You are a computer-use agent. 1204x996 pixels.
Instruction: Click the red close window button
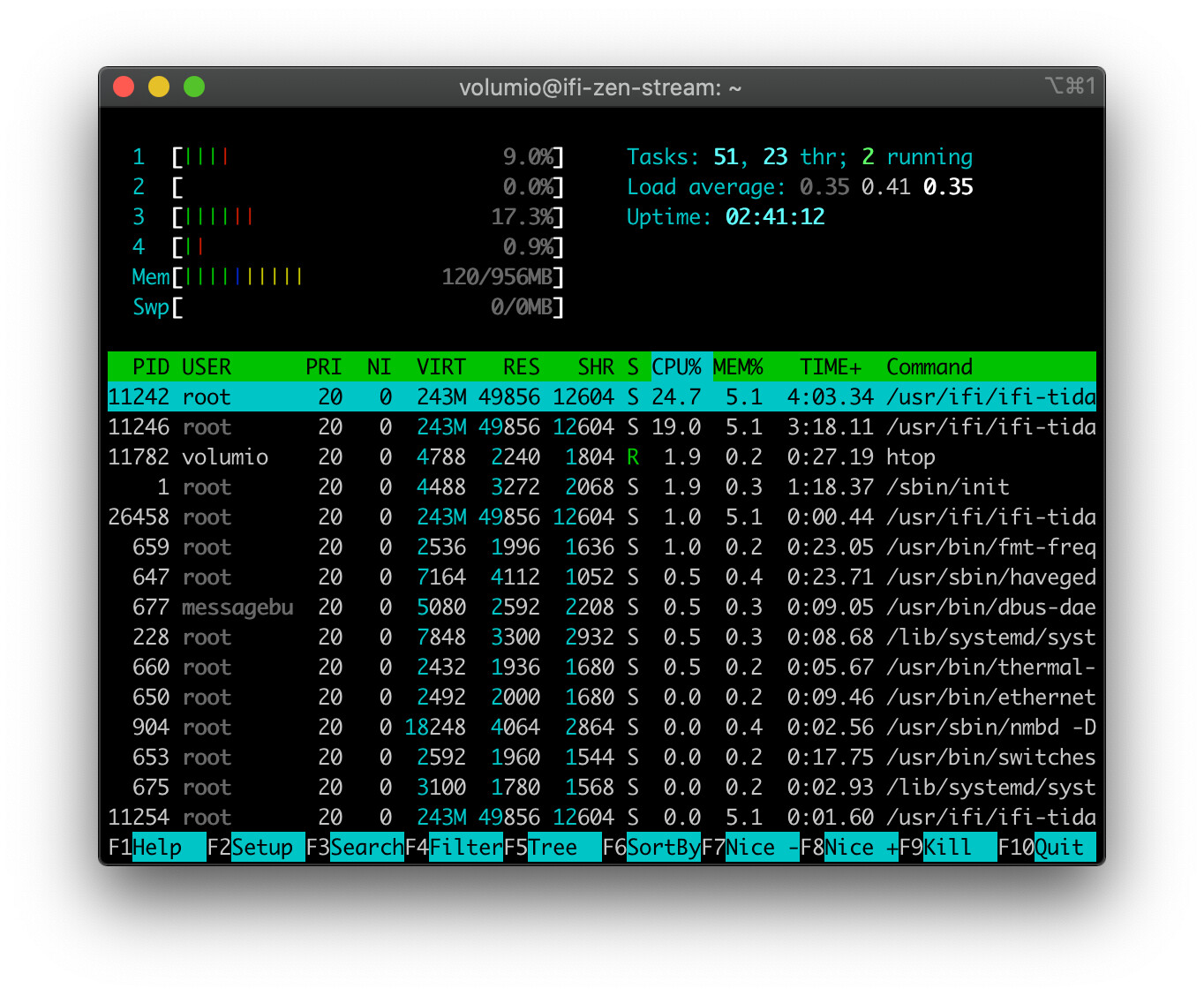(124, 87)
